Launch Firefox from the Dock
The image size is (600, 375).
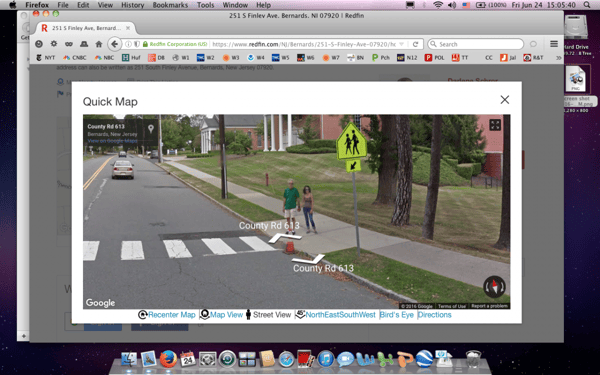pos(168,359)
